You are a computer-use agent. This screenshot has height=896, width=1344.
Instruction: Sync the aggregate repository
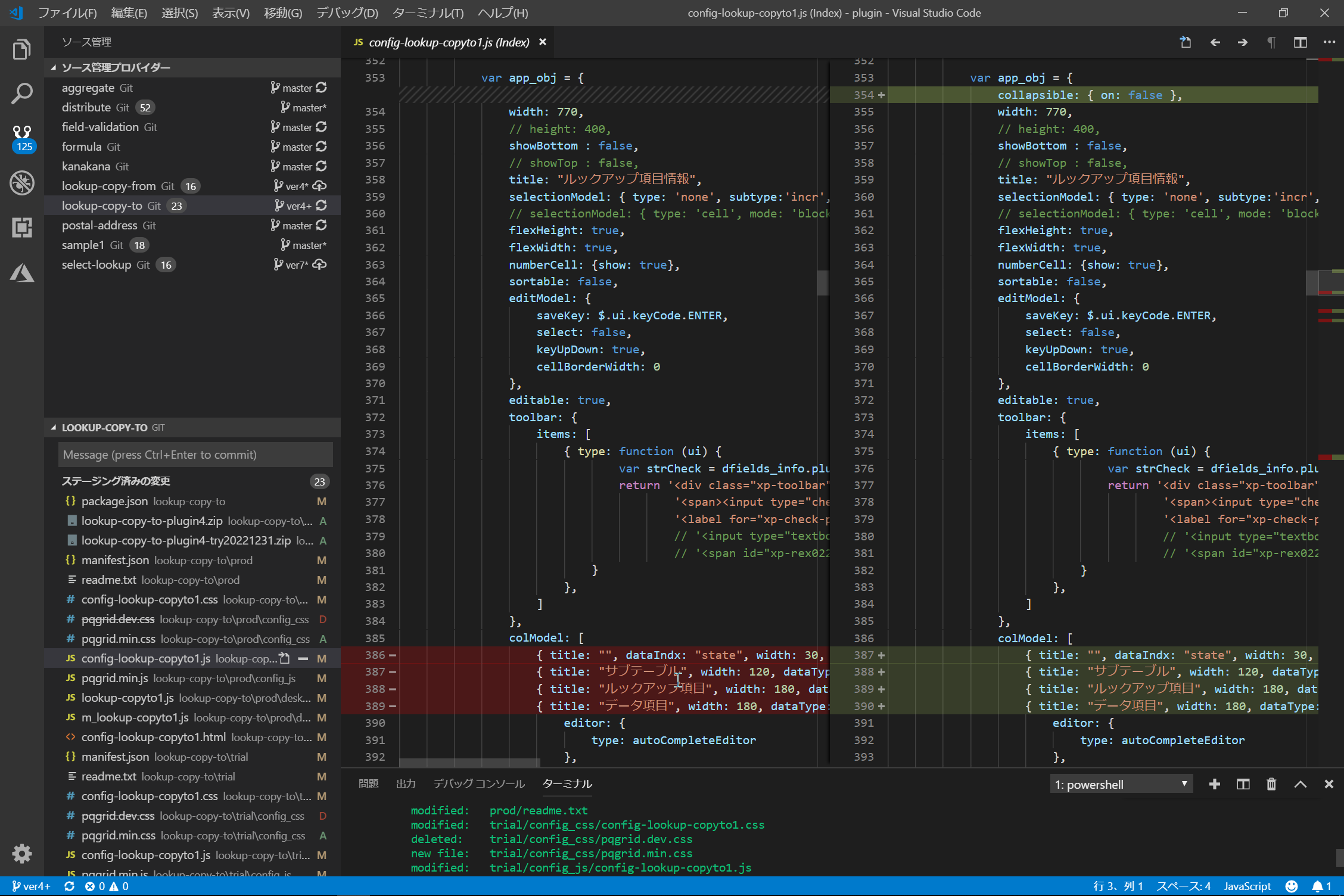[x=322, y=88]
